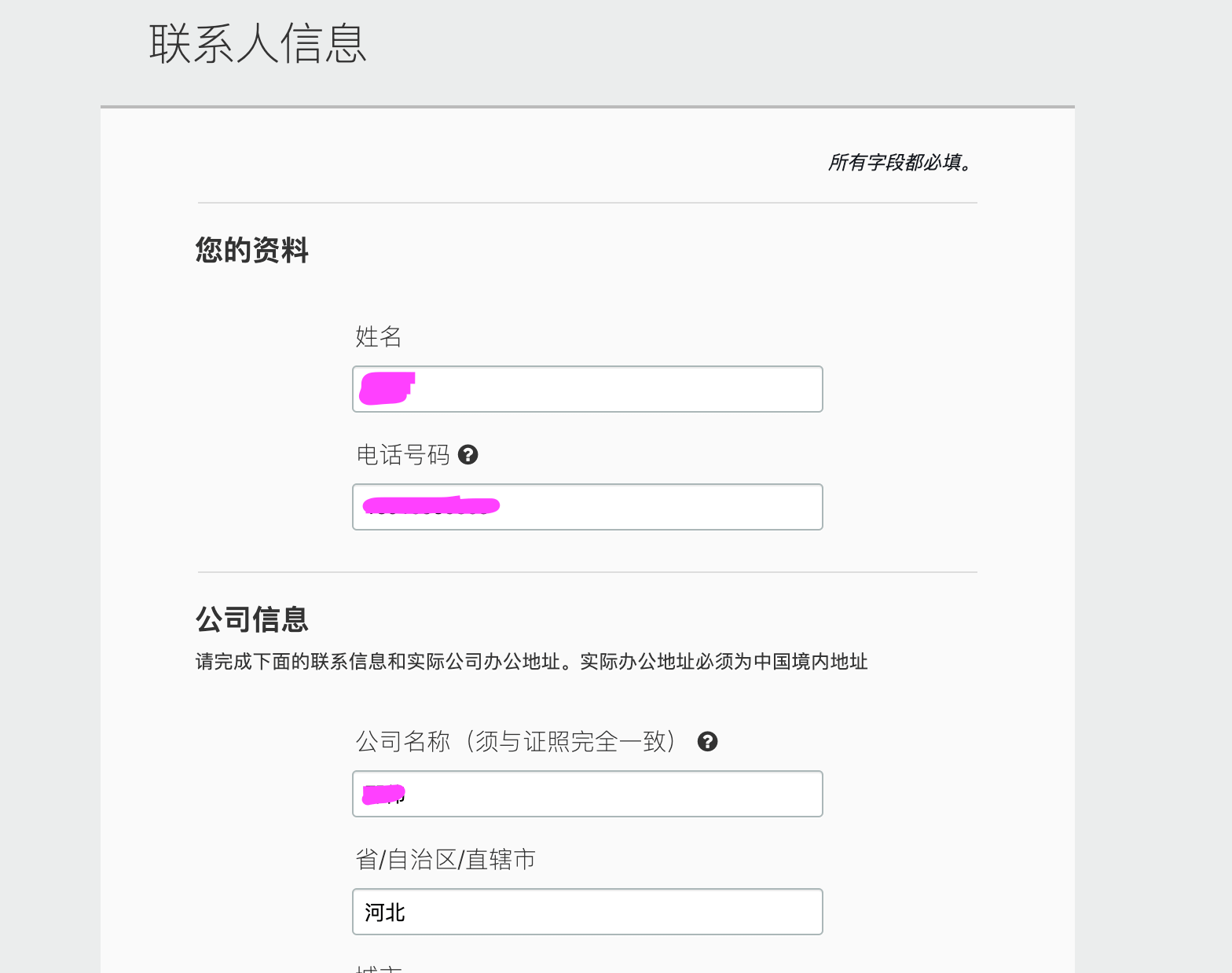Viewport: 1232px width, 973px height.
Task: Click the 姓名 field label
Action: [379, 336]
